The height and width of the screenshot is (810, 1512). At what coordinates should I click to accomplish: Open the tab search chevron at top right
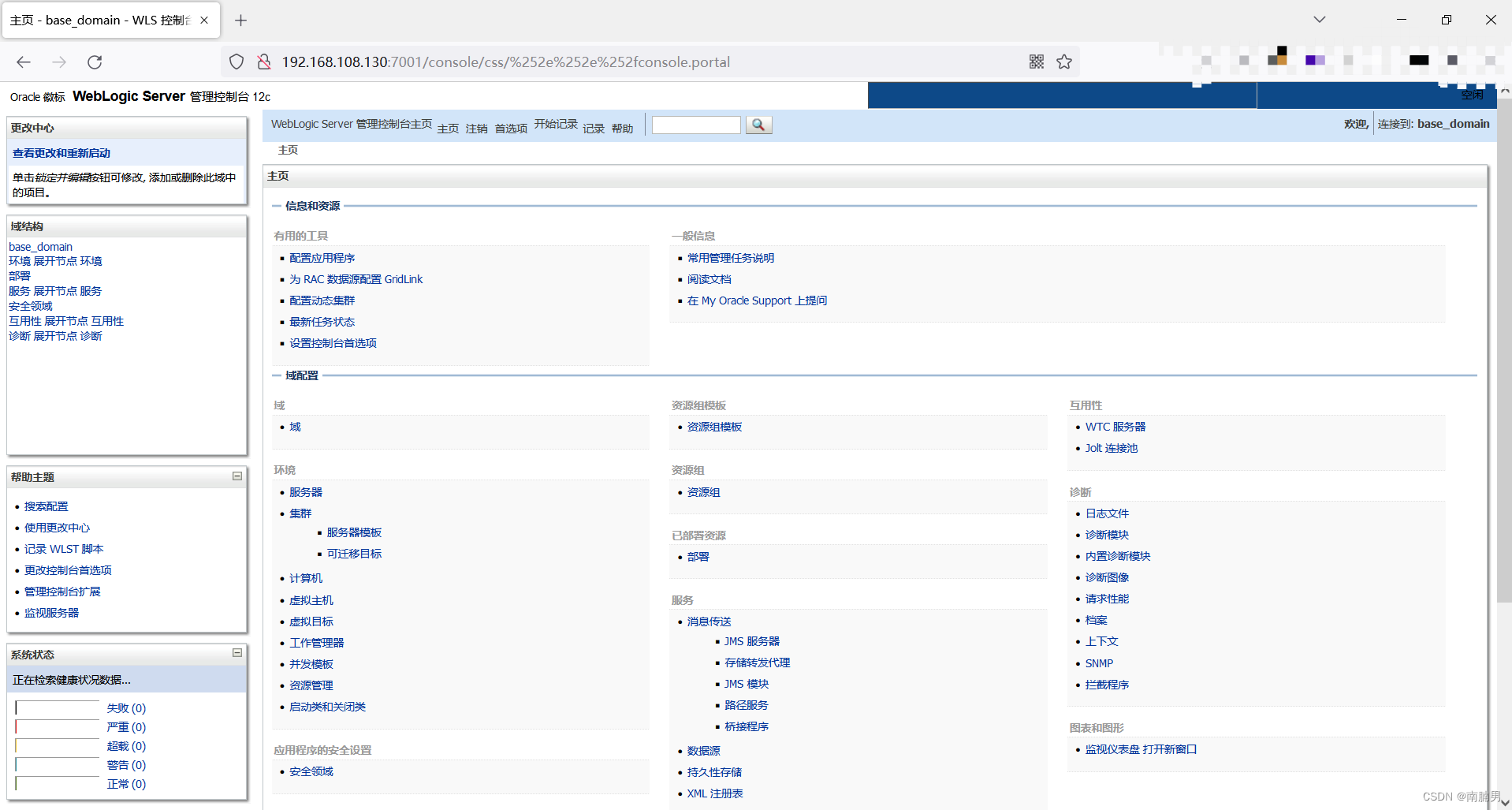click(1319, 19)
